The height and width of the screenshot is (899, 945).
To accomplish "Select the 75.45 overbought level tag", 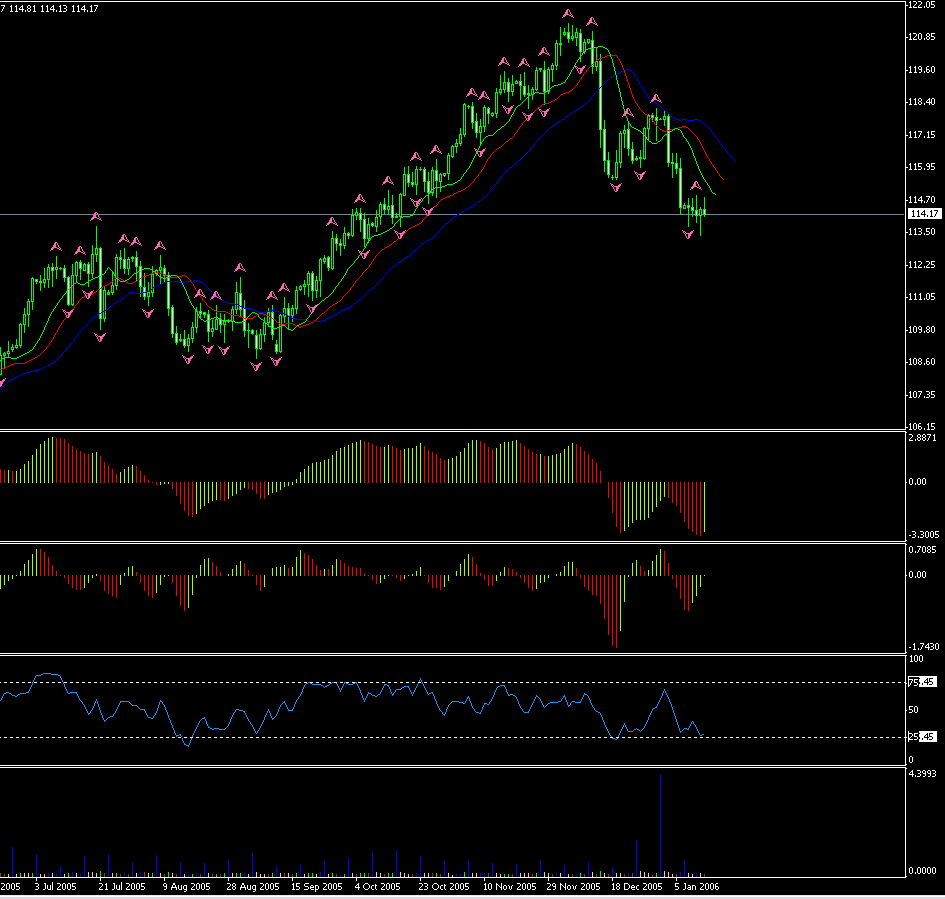I will coord(922,682).
